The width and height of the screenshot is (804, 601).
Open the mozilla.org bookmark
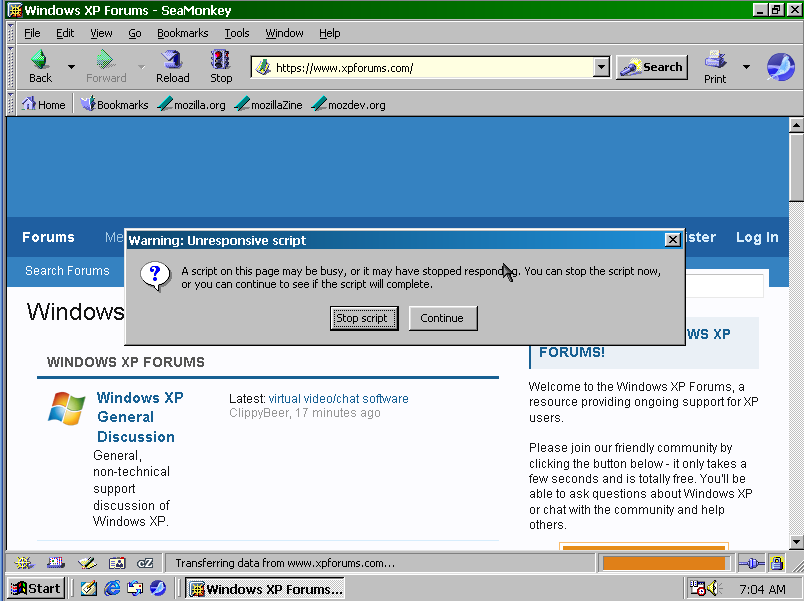[x=191, y=105]
